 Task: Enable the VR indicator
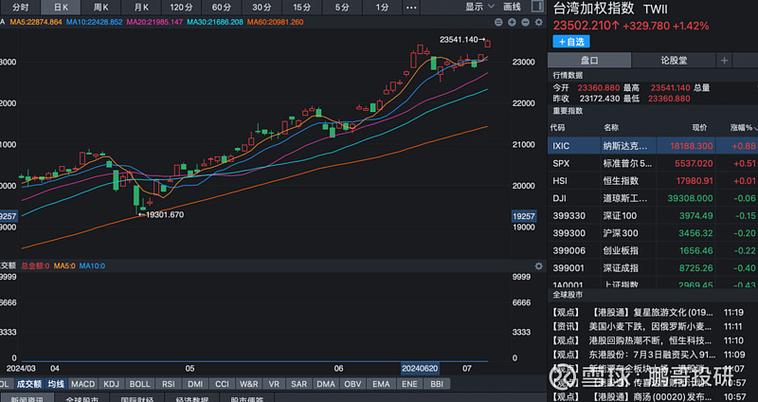click(x=274, y=384)
